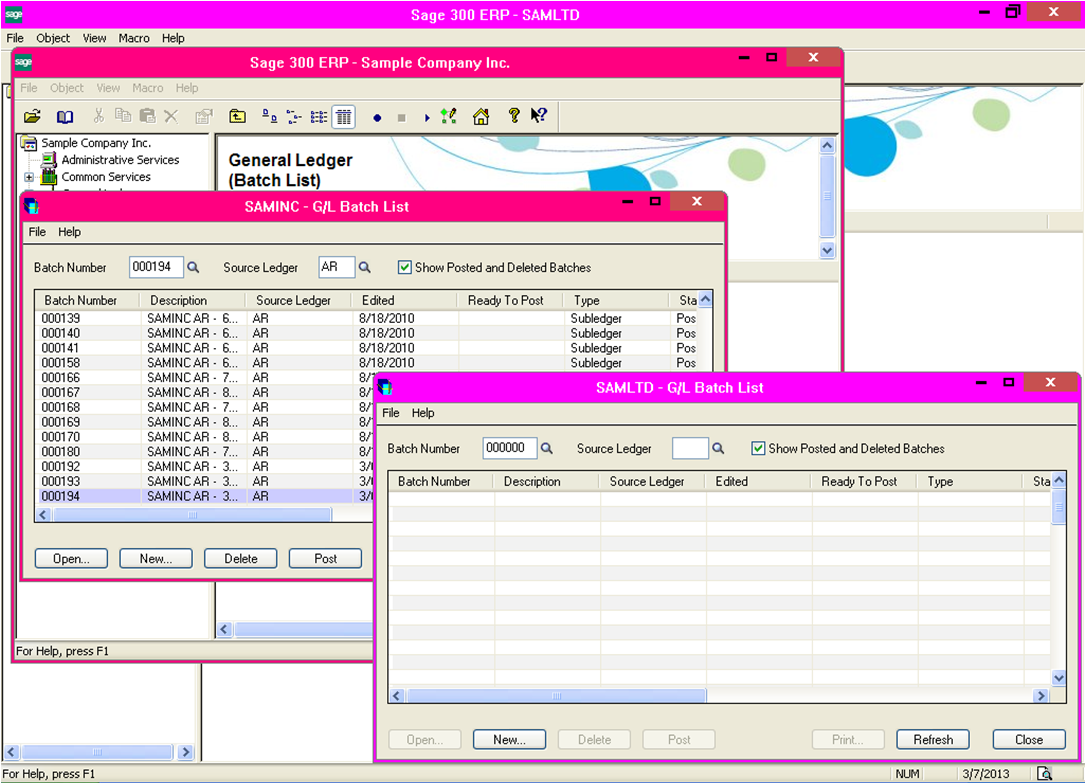Uncheck Show Posted and Deleted Batches in SAMLTD

pos(758,448)
